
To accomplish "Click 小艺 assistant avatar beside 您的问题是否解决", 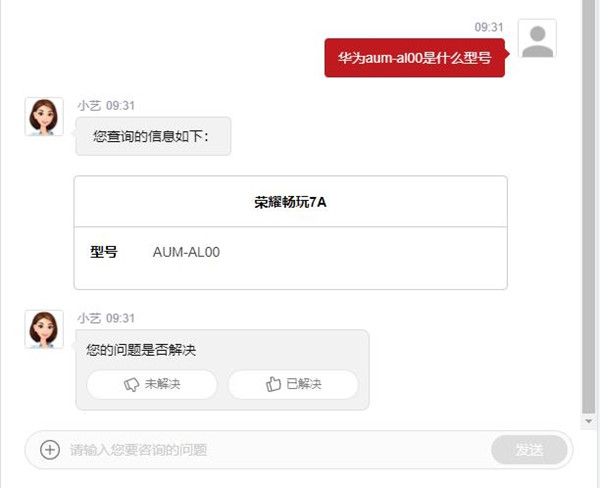I will 44,329.
